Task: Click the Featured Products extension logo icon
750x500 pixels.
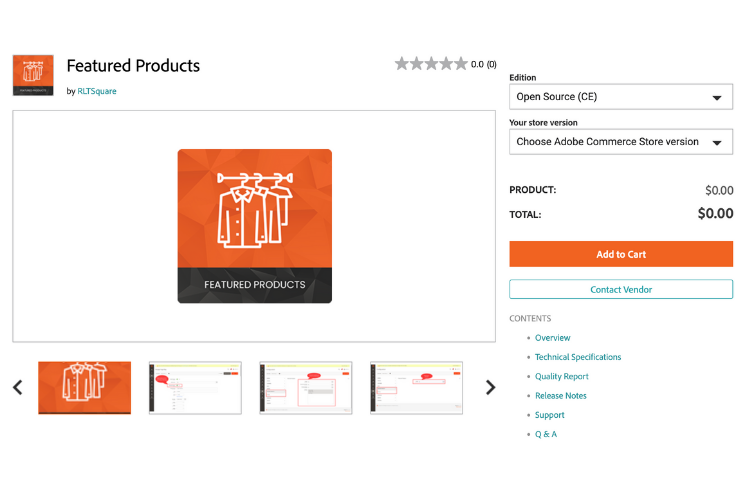Action: point(33,75)
